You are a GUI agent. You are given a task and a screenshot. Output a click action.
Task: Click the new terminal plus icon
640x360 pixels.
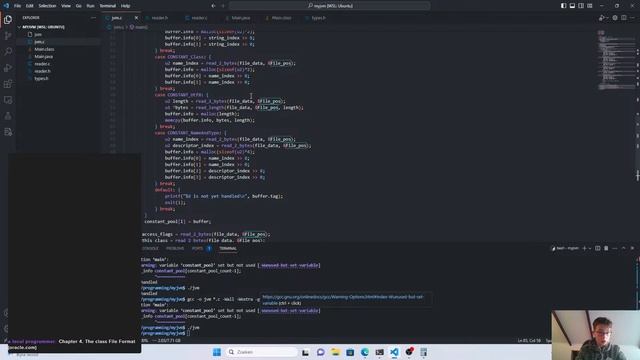click(584, 248)
